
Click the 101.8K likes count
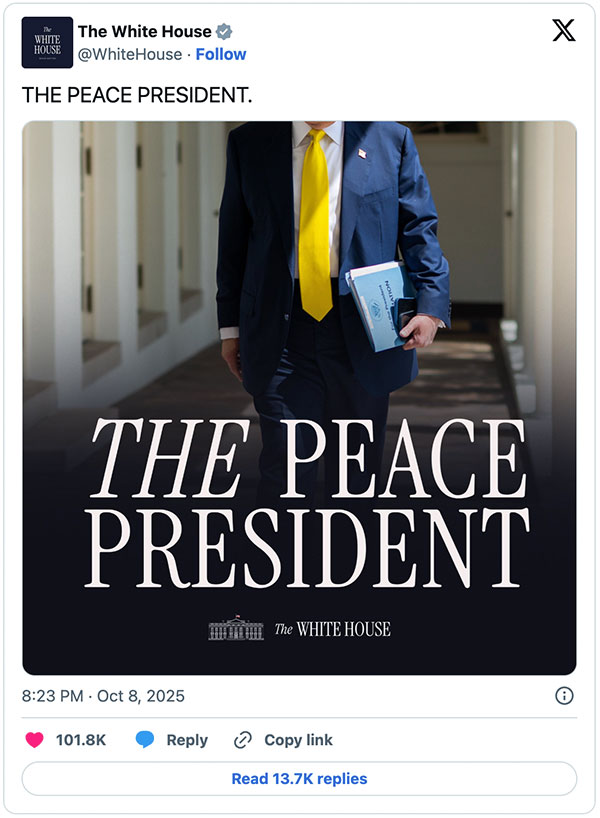[x=81, y=740]
